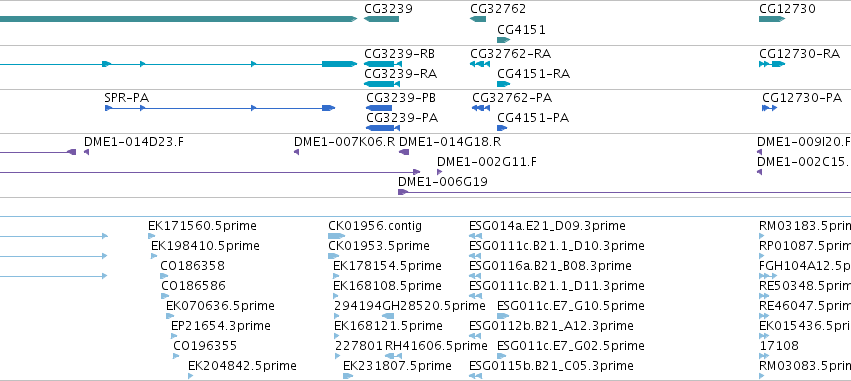Select the CG4151 gene arrow
Viewport: 851px width, 381px height.
coord(504,40)
